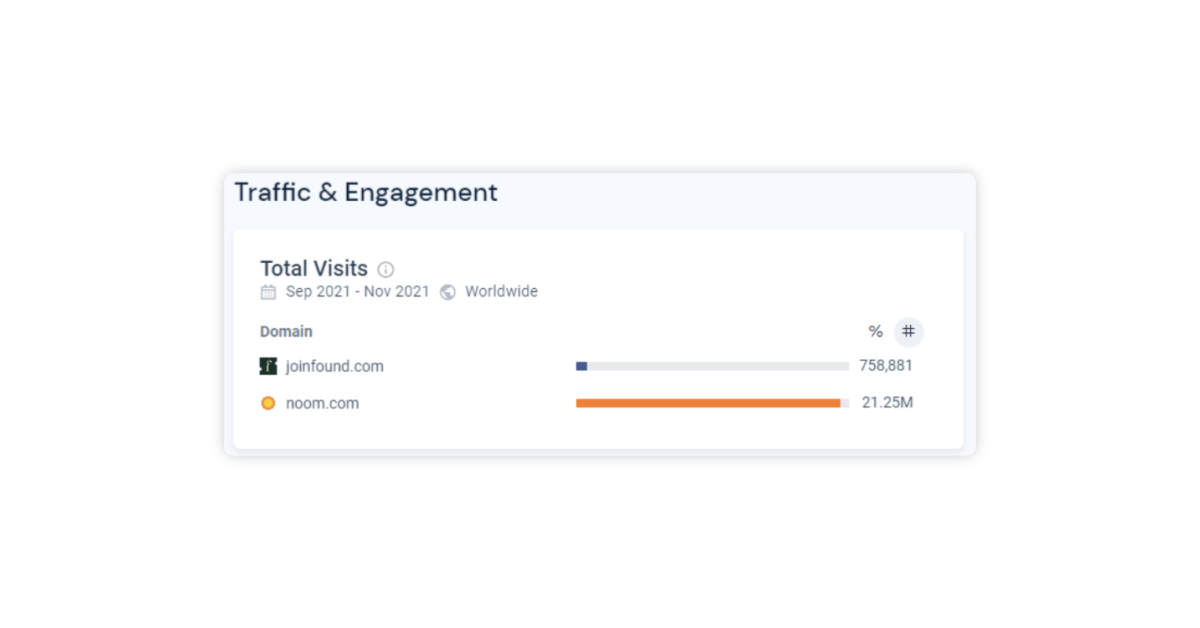Screen dimensions: 1200x628
Task: Select the joinfound.com favicon
Action: click(x=268, y=366)
